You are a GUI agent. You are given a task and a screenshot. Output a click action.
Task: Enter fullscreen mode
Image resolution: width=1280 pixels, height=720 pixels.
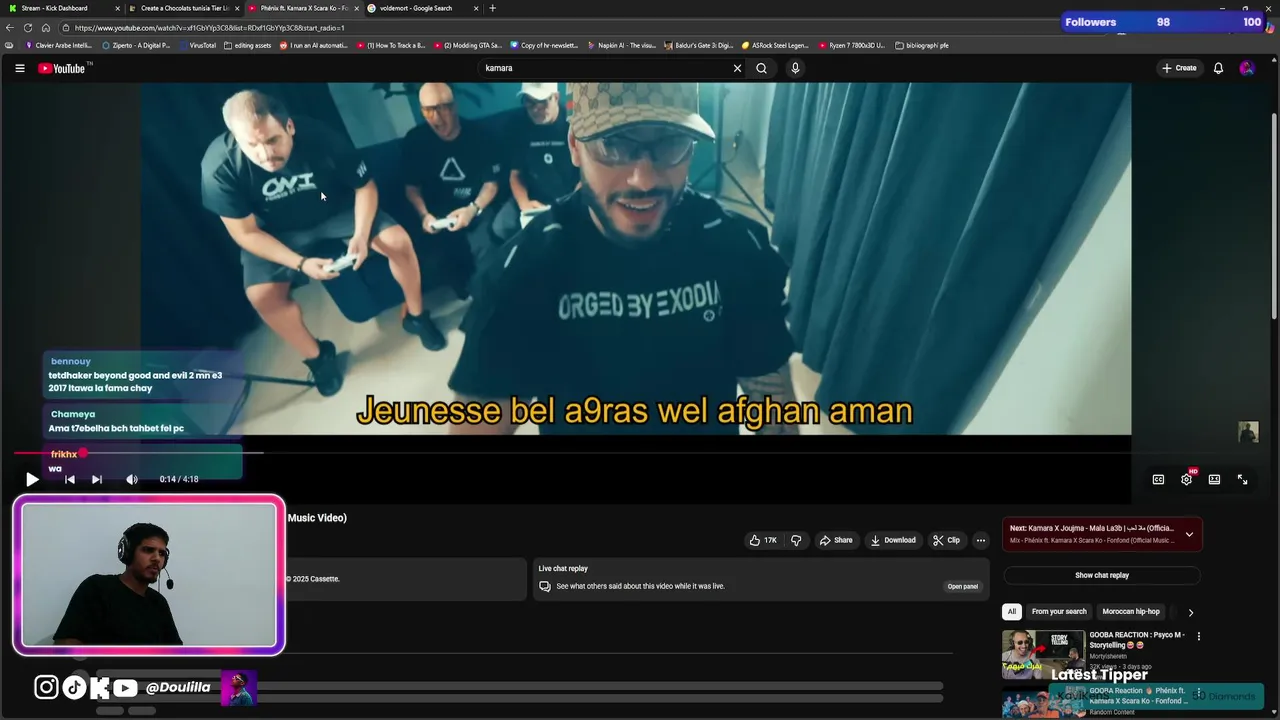[1242, 479]
